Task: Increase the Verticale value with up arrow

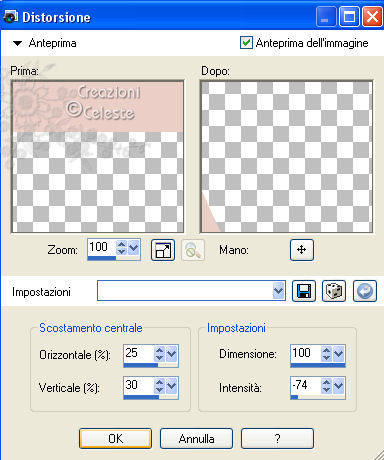Action: (160, 382)
